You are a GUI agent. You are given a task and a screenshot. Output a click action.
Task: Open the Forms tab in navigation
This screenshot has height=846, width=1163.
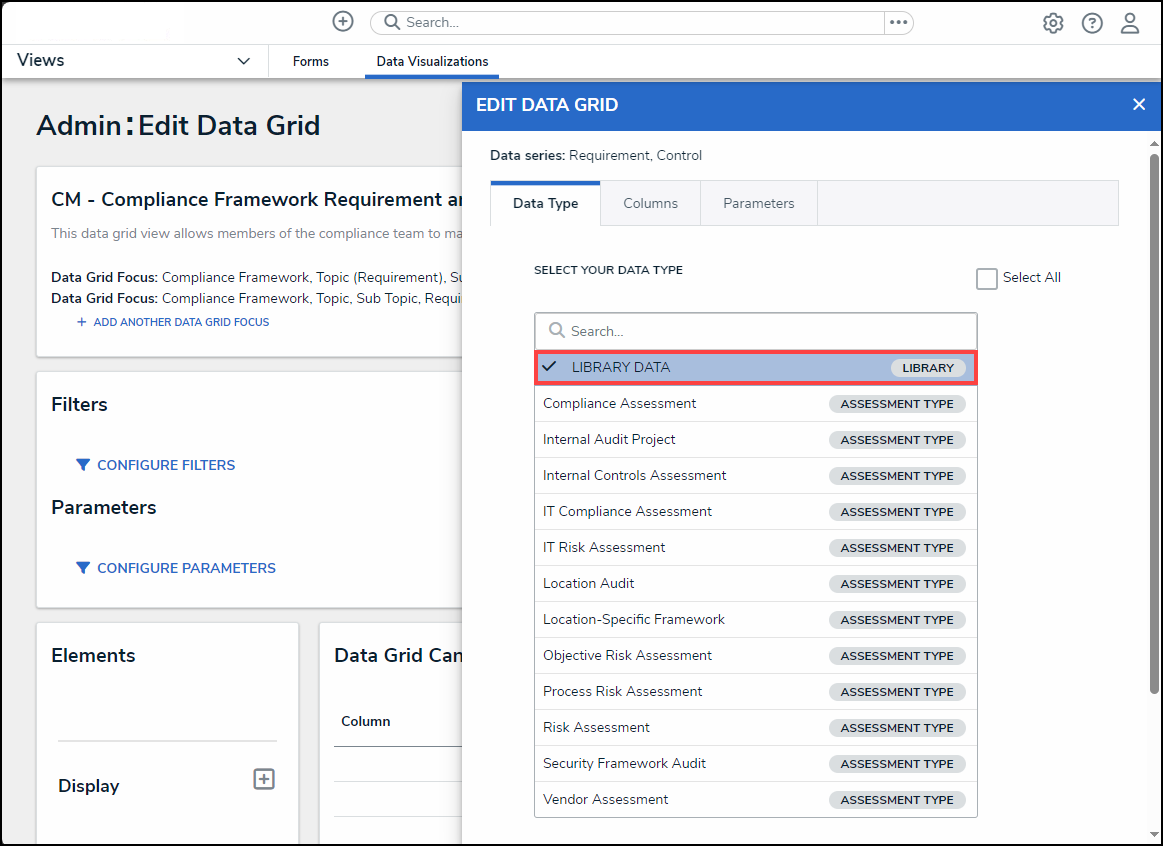click(x=311, y=62)
